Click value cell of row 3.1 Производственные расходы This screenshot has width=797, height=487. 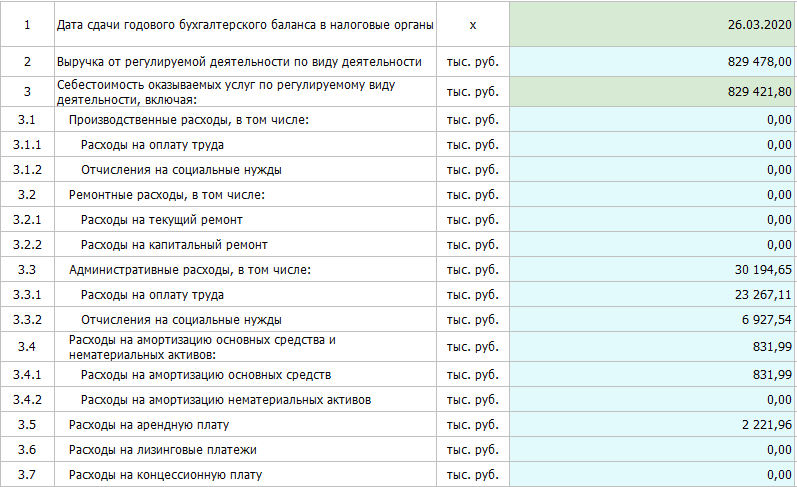pyautogui.click(x=653, y=120)
